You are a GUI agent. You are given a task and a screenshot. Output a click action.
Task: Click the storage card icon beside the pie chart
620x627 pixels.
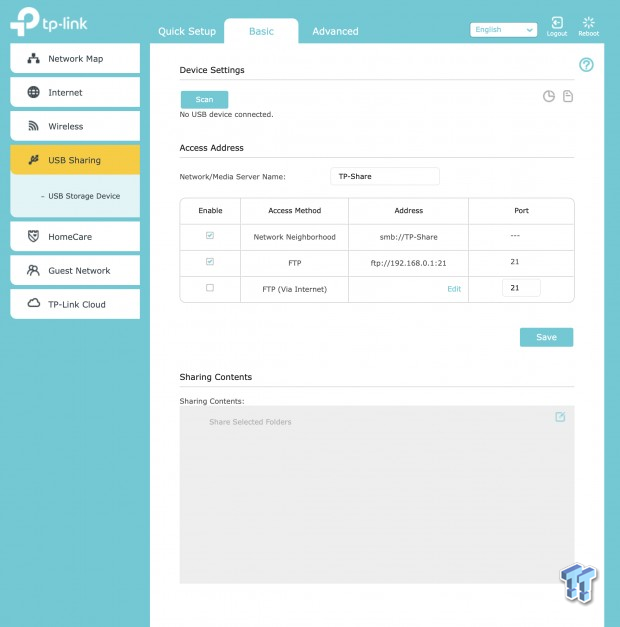coord(568,96)
